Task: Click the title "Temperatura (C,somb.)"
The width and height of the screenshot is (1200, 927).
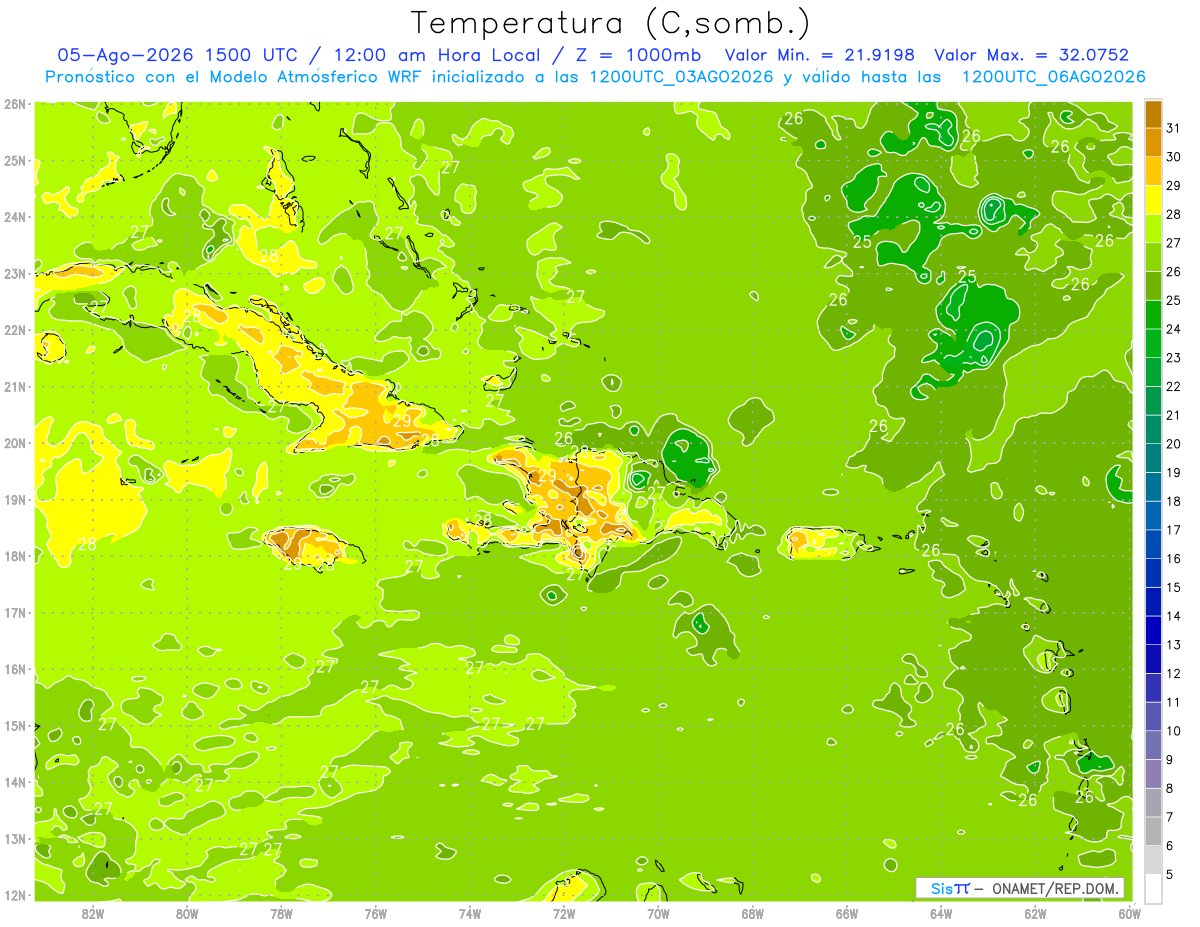Action: point(611,23)
